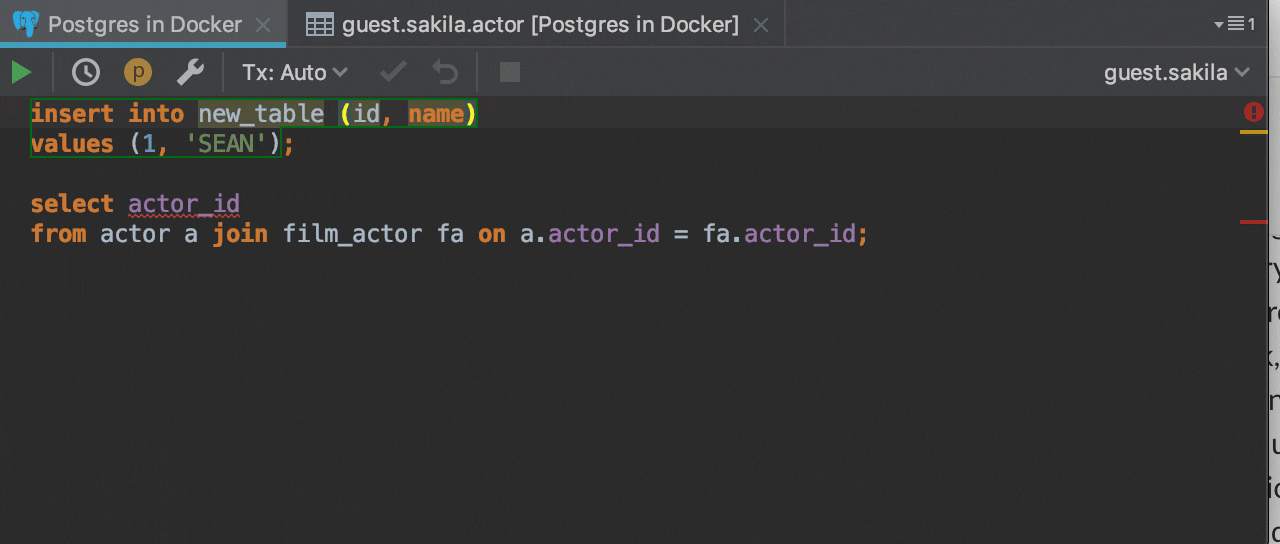Open settings via the wrench icon

[190, 72]
